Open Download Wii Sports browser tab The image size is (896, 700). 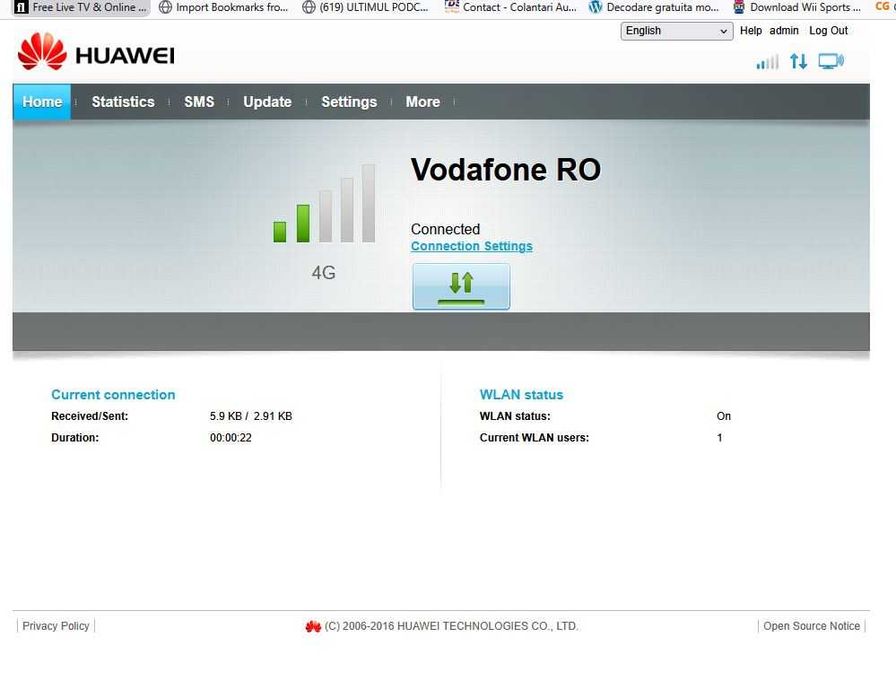click(x=798, y=7)
